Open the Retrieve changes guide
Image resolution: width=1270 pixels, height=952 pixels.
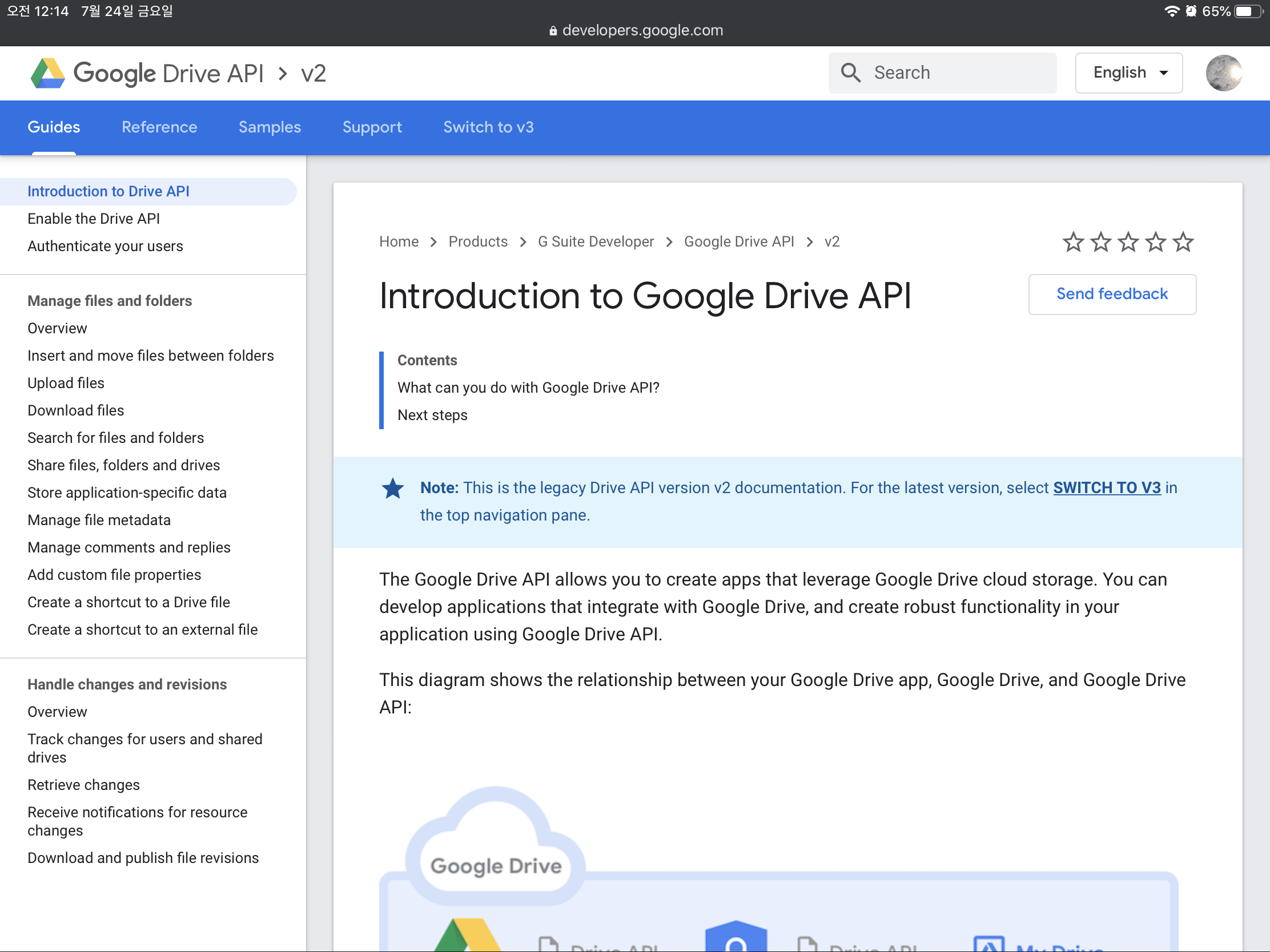pyautogui.click(x=83, y=785)
